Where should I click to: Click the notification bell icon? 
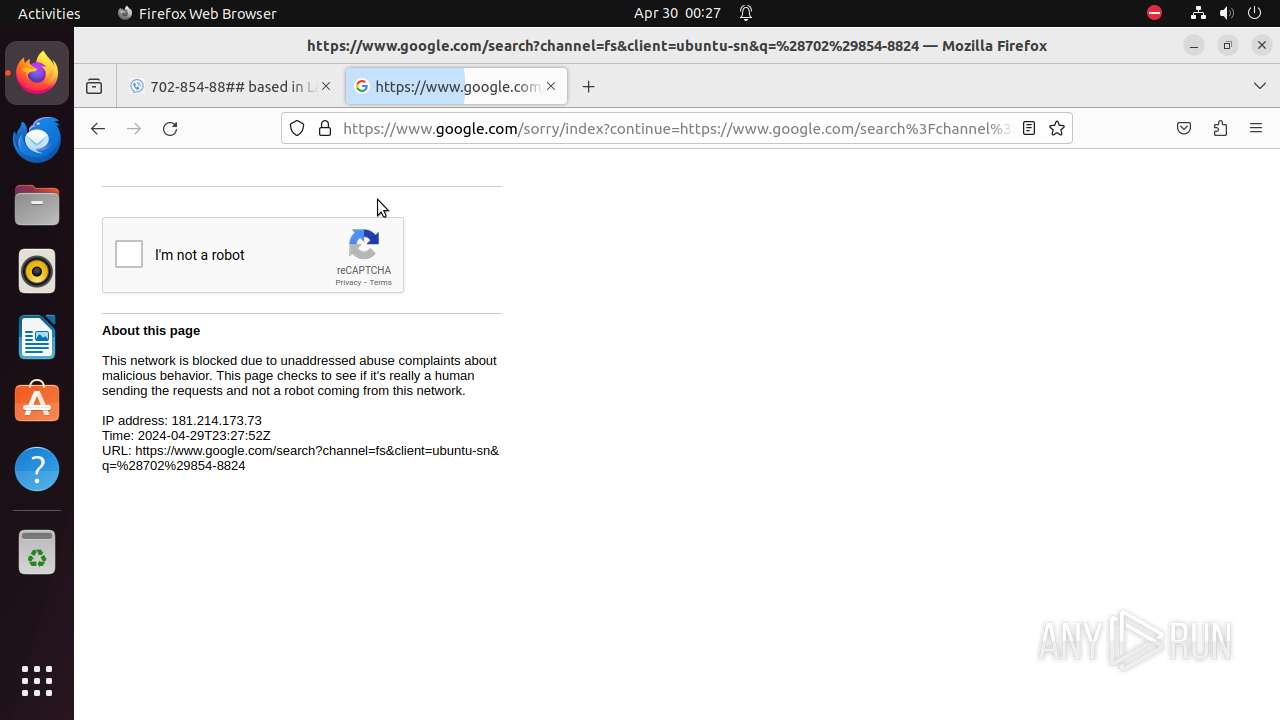point(746,13)
